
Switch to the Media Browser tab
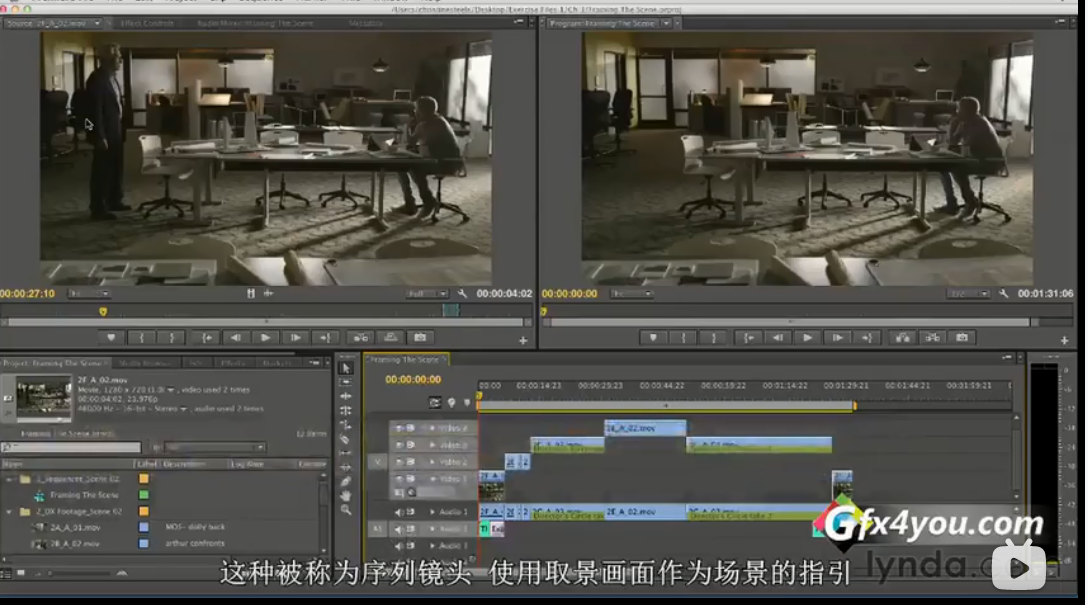coord(144,363)
